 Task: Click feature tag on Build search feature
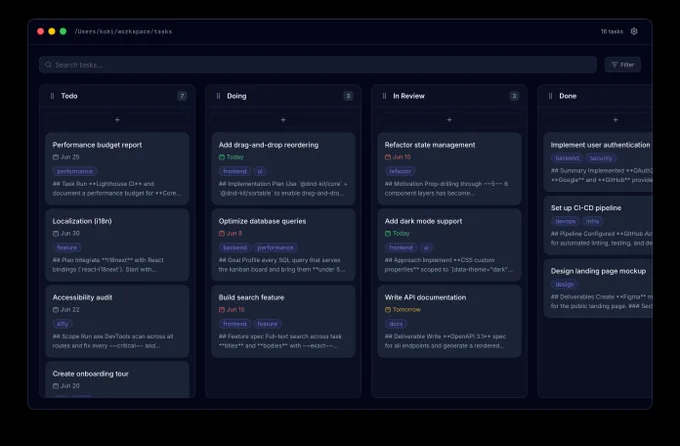(x=267, y=324)
